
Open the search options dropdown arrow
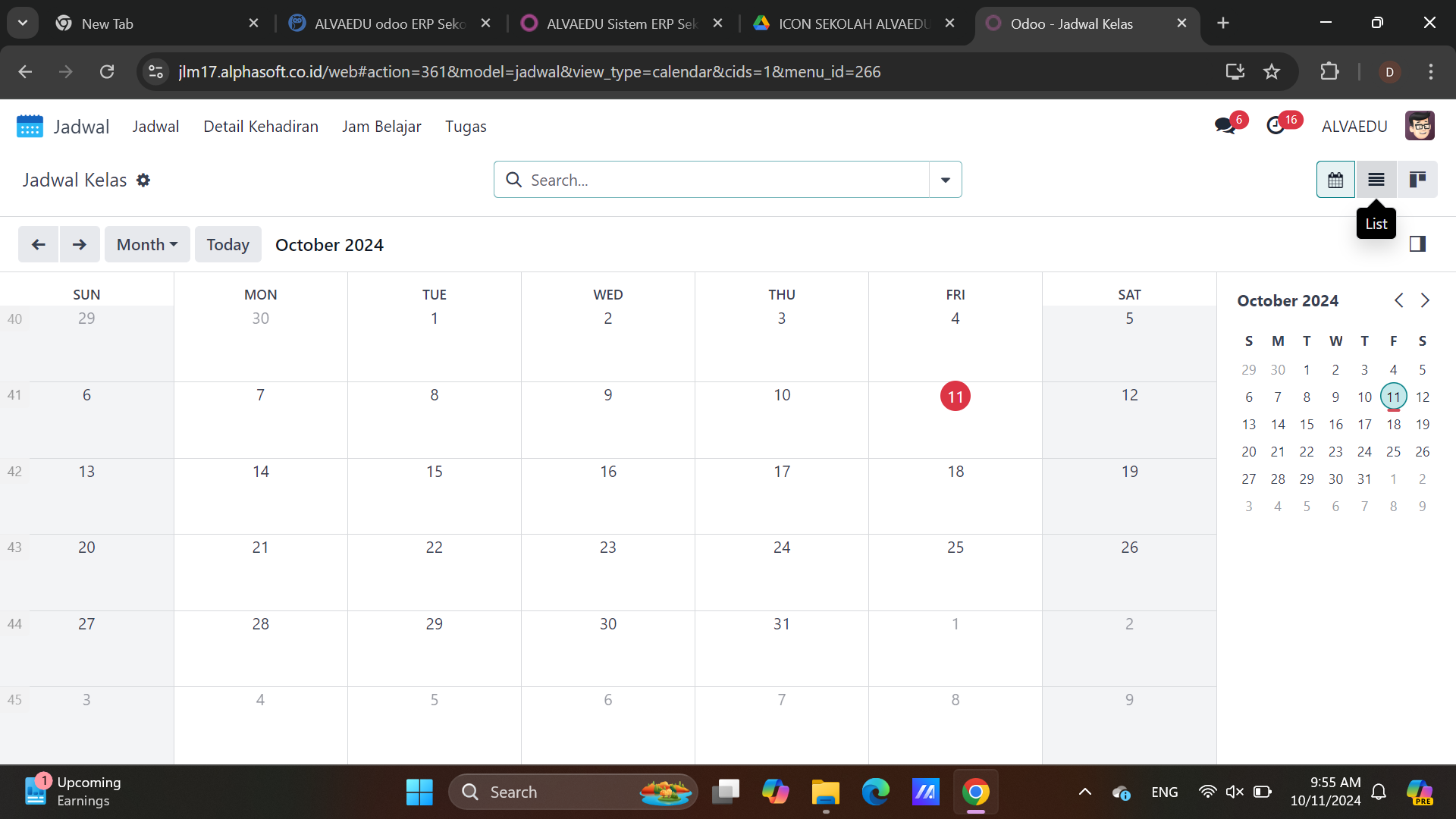coord(945,180)
